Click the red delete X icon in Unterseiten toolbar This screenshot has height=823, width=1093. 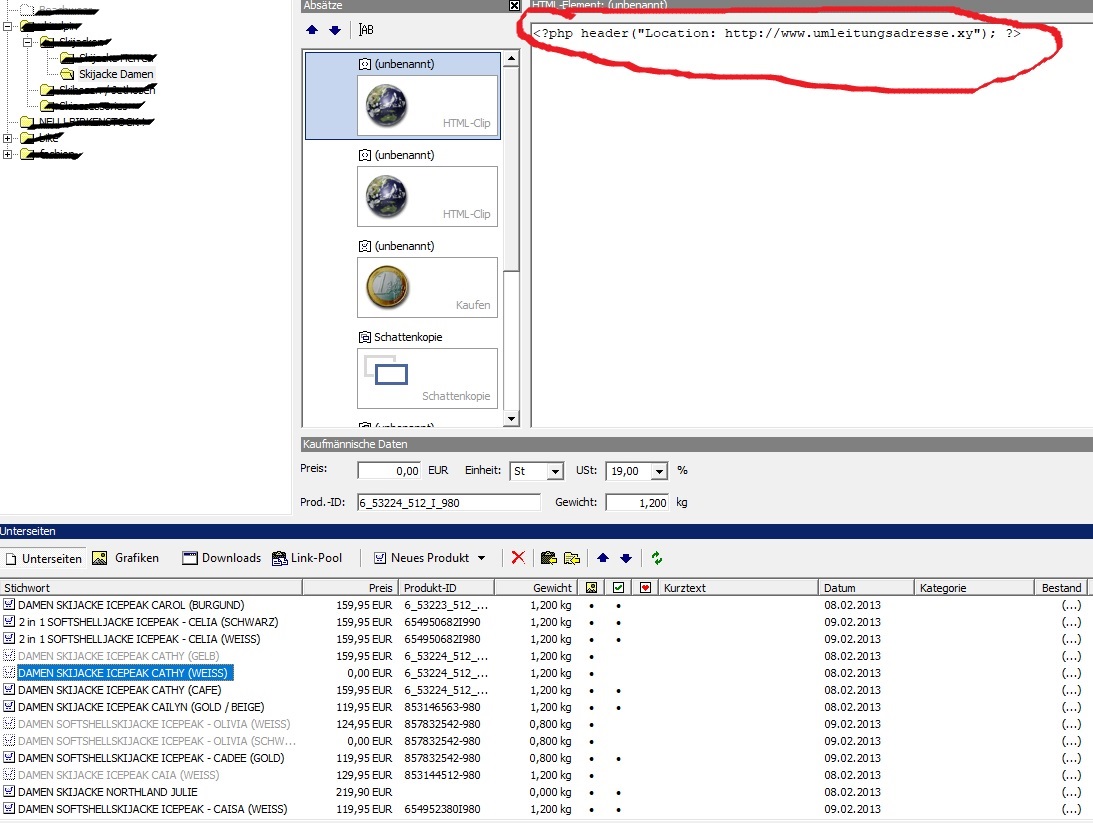pos(518,558)
